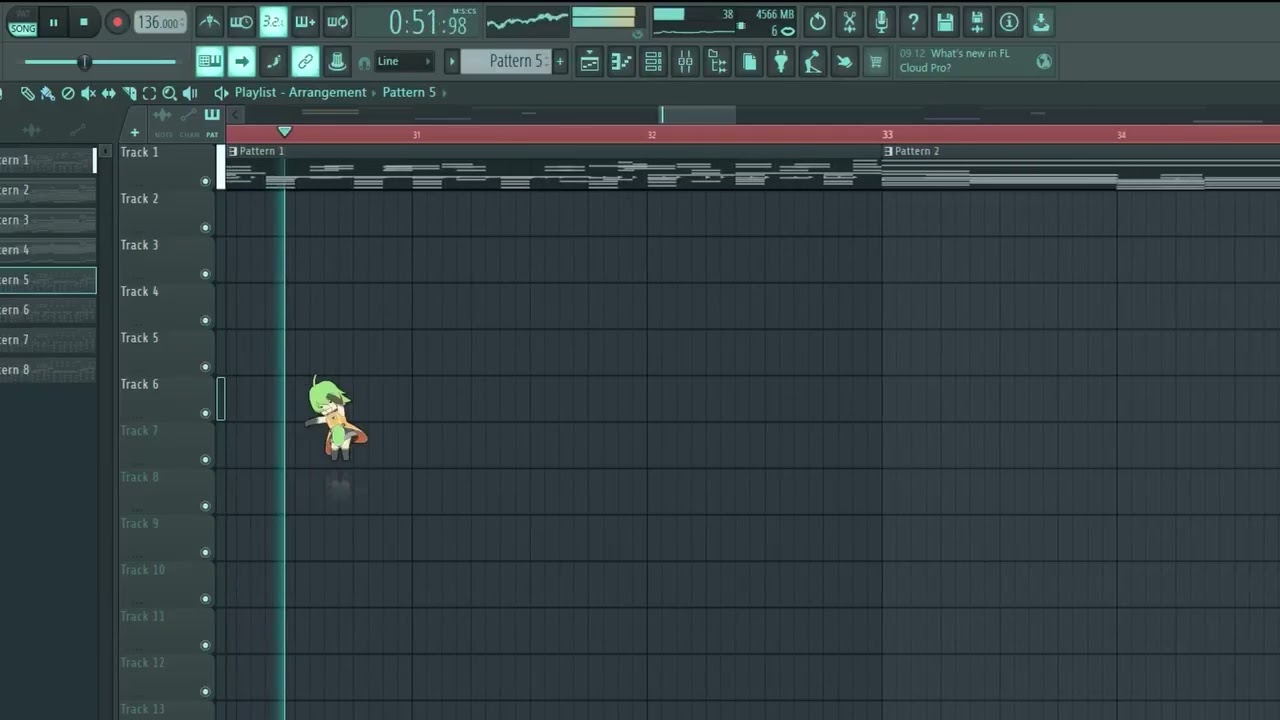Viewport: 1280px width, 720px height.
Task: Select the Playback speaker tool in Playlist
Action: point(189,93)
